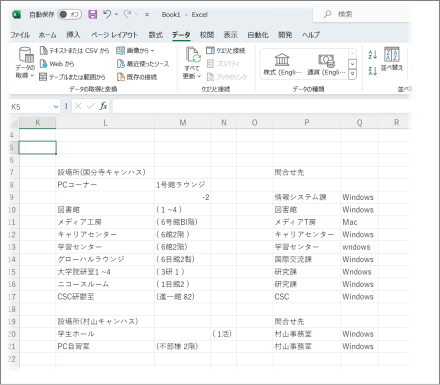Click the ブックのリンク button

coord(226,77)
